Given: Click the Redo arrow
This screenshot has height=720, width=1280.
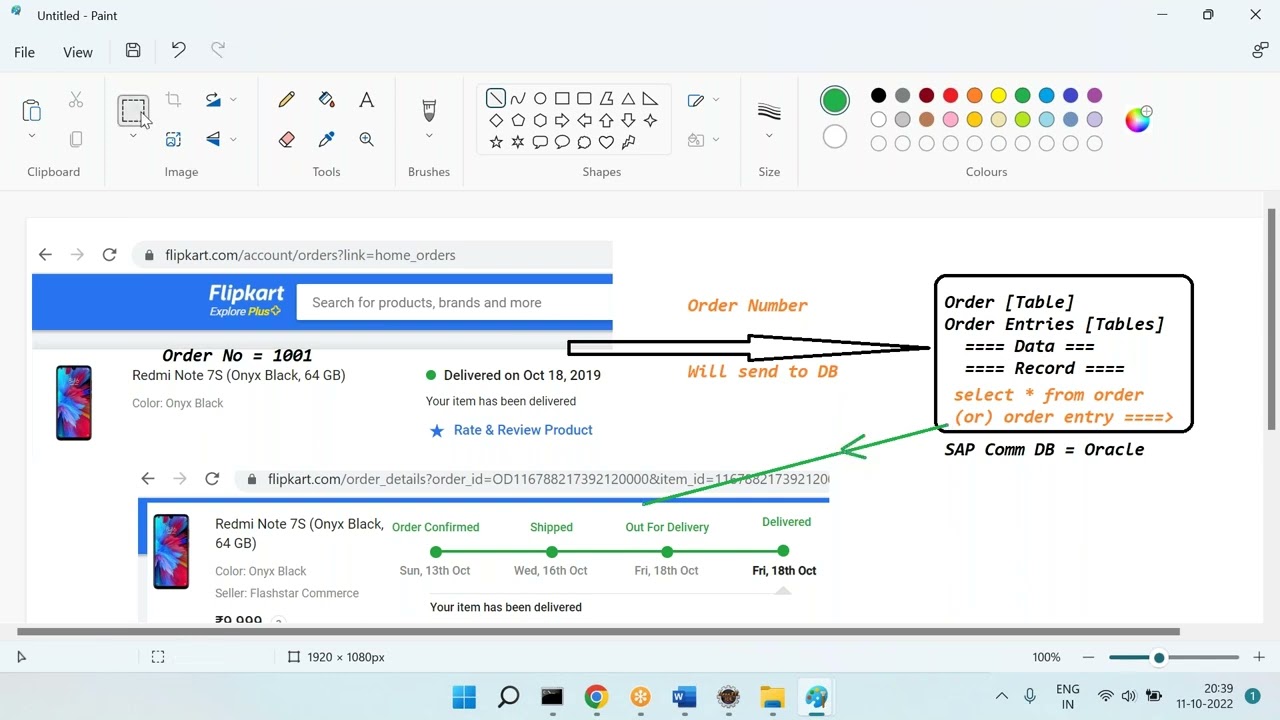Looking at the screenshot, I should click(218, 50).
